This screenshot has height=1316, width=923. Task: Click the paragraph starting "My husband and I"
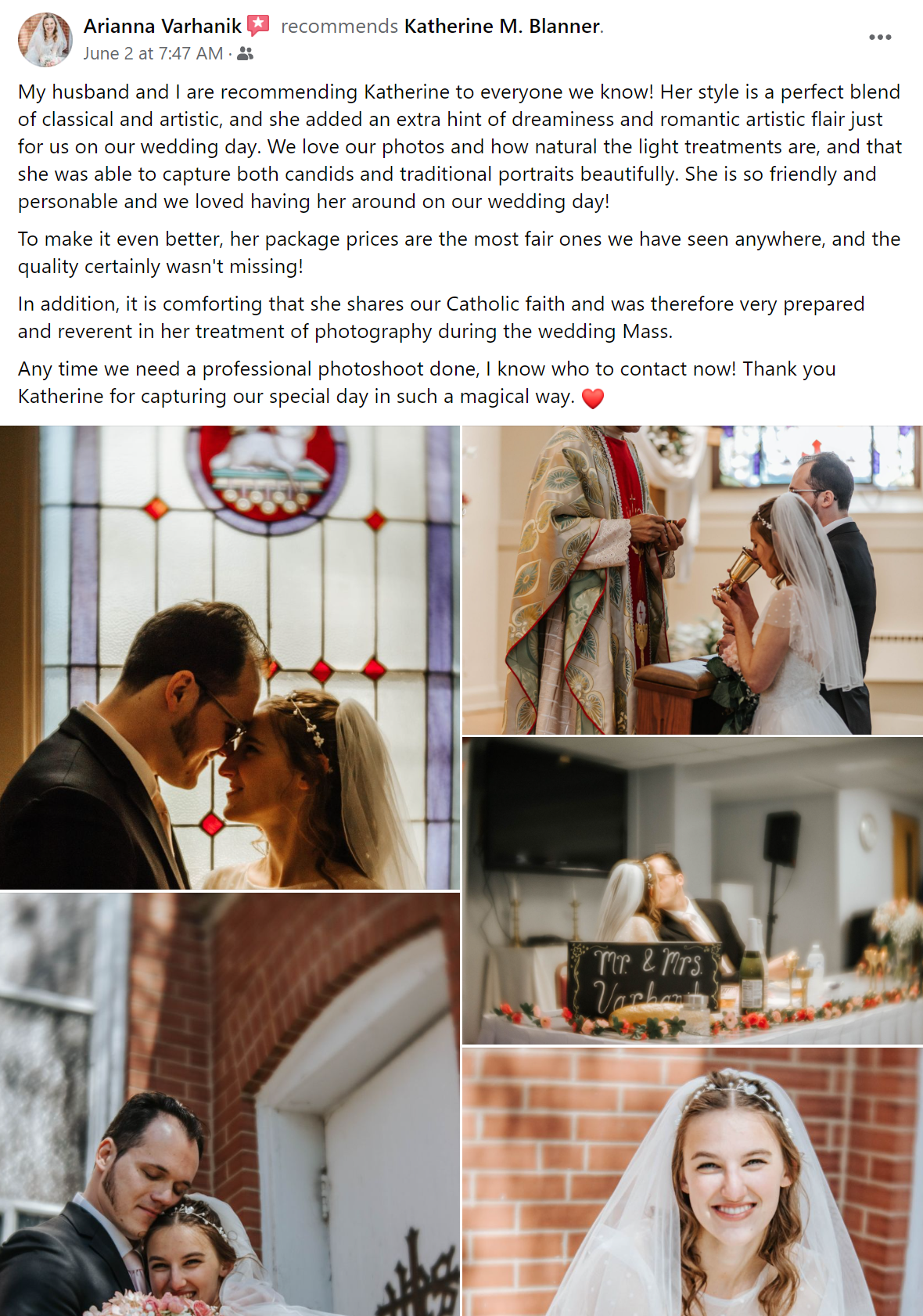click(460, 146)
